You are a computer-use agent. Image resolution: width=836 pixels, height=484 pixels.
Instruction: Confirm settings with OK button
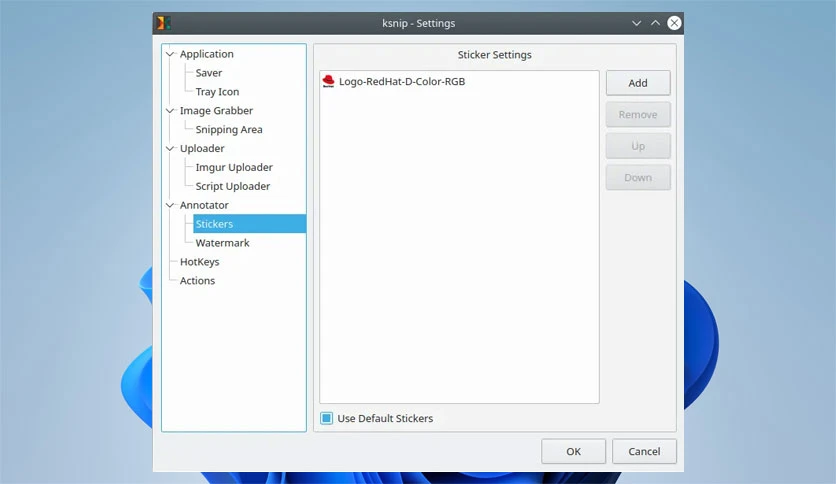tap(573, 451)
